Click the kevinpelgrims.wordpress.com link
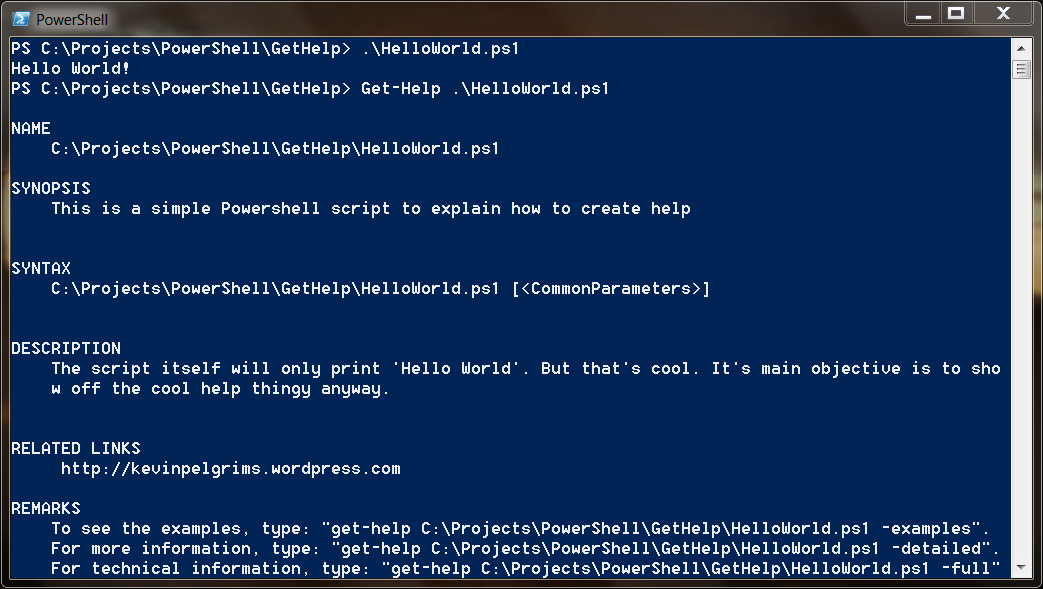This screenshot has width=1043, height=589. 230,468
